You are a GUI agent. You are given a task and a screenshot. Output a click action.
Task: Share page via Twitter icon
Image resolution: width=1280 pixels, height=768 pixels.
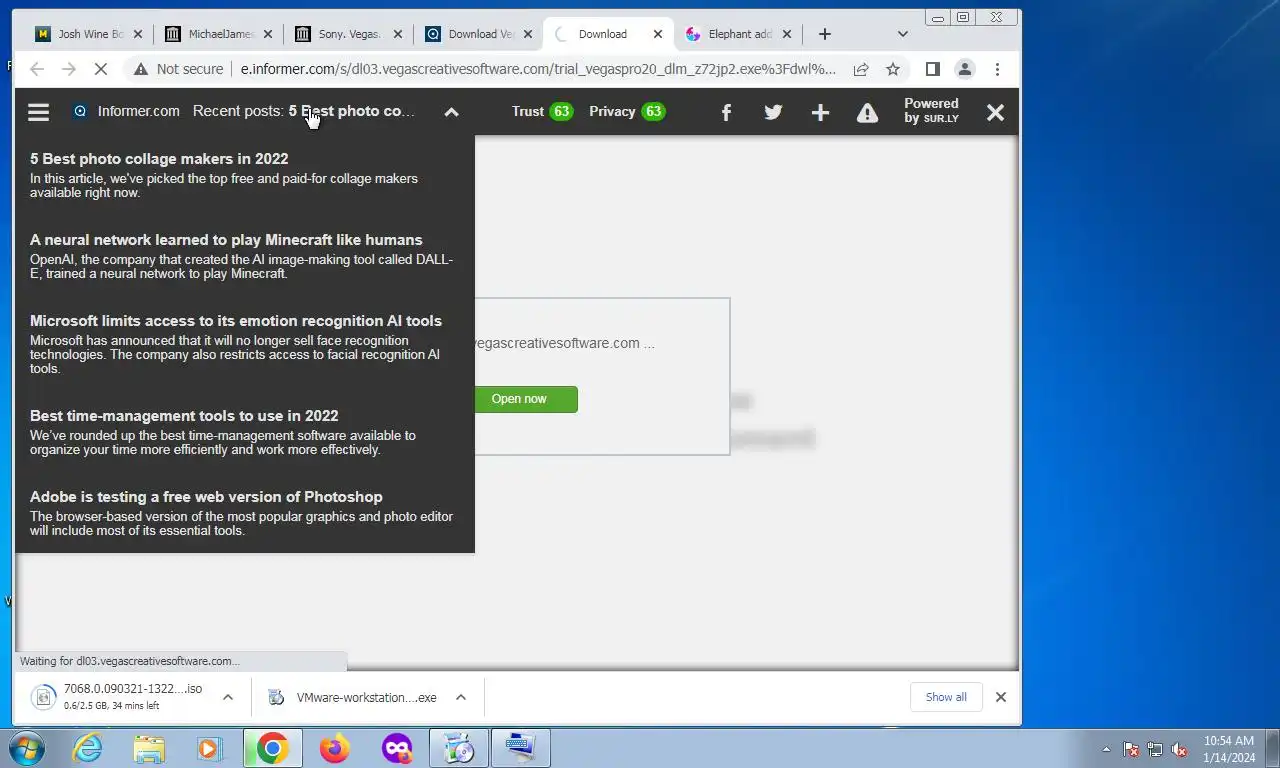(773, 112)
